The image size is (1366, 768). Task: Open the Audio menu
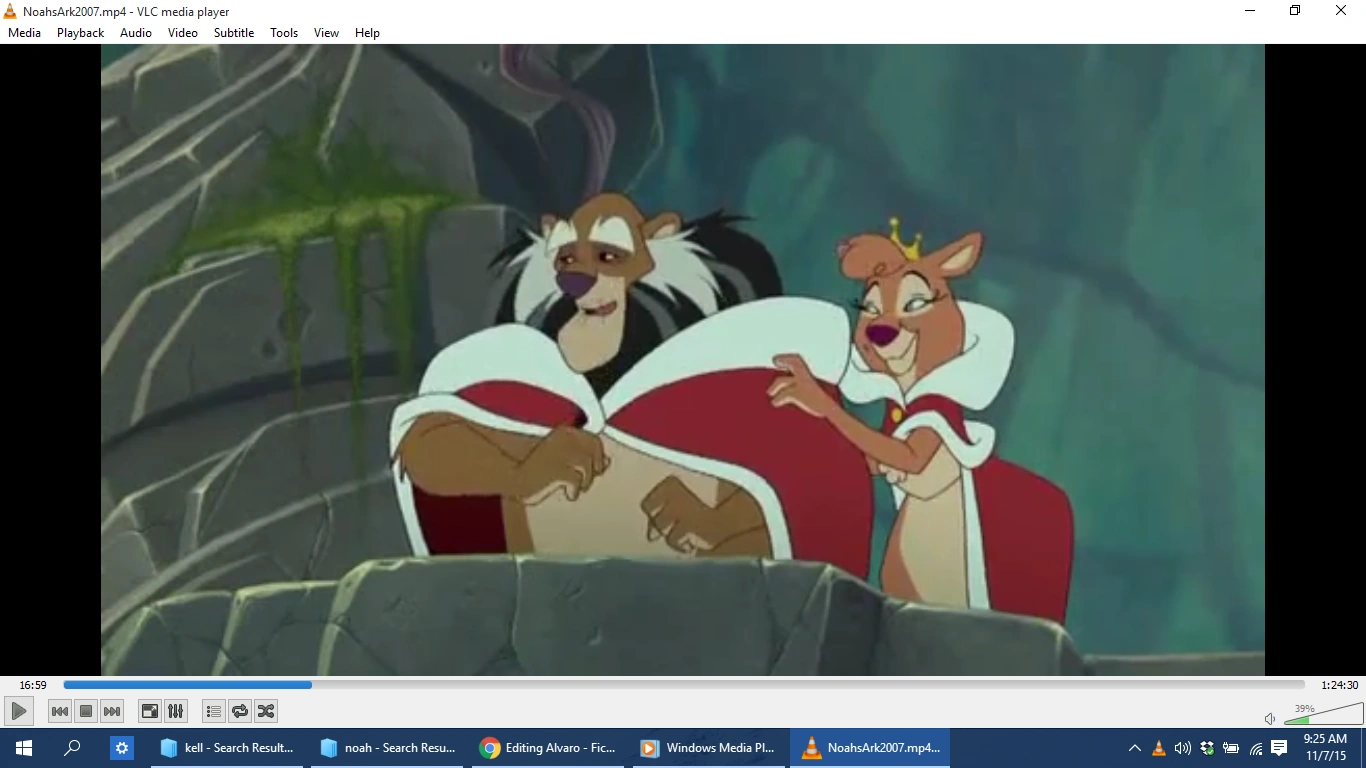coord(136,33)
